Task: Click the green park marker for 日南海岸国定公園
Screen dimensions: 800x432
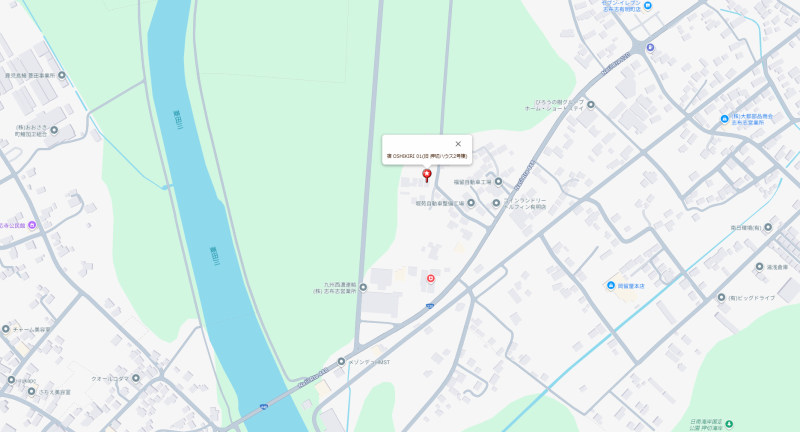Action: 729,424
